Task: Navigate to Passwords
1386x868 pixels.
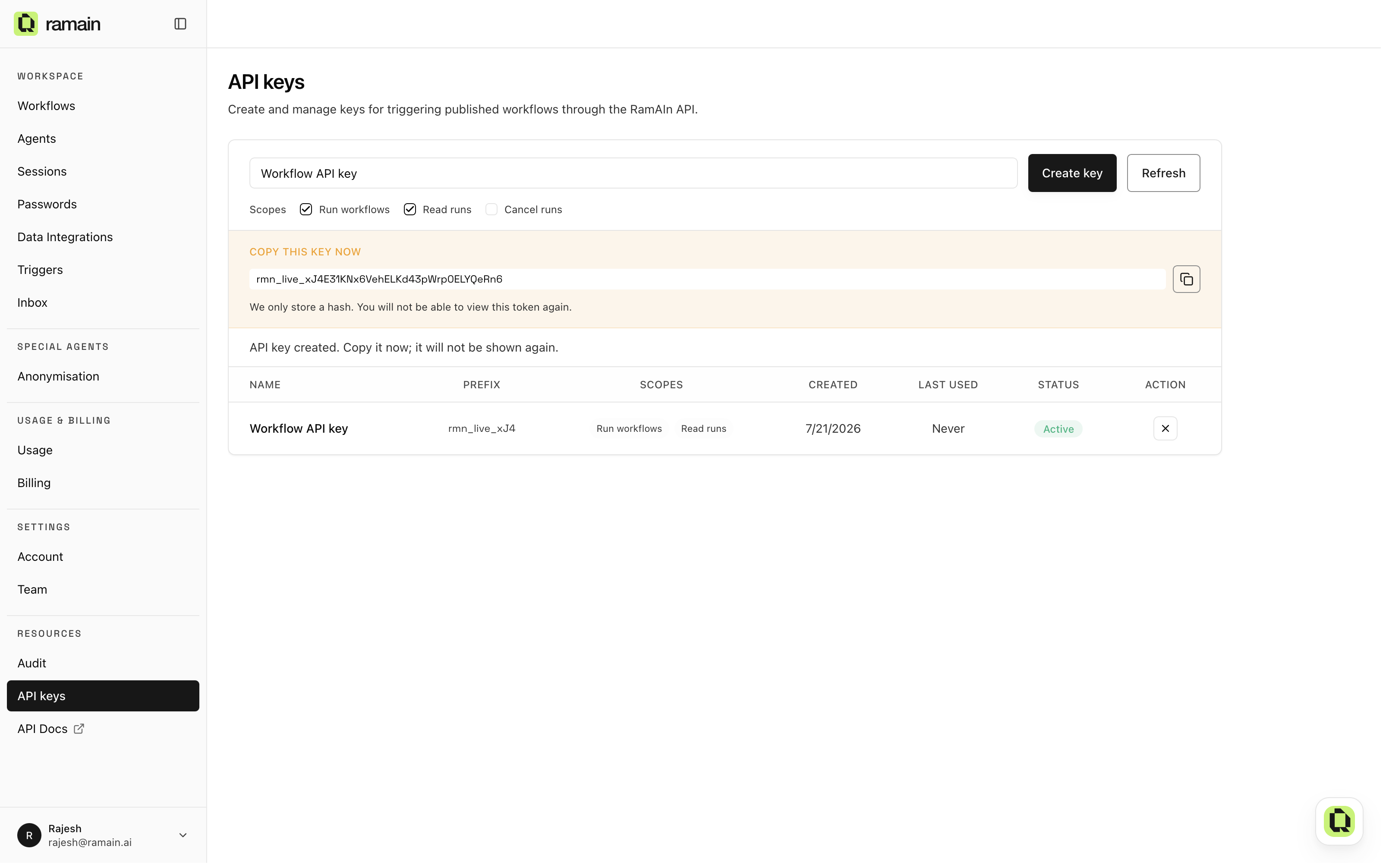Action: 104,204
